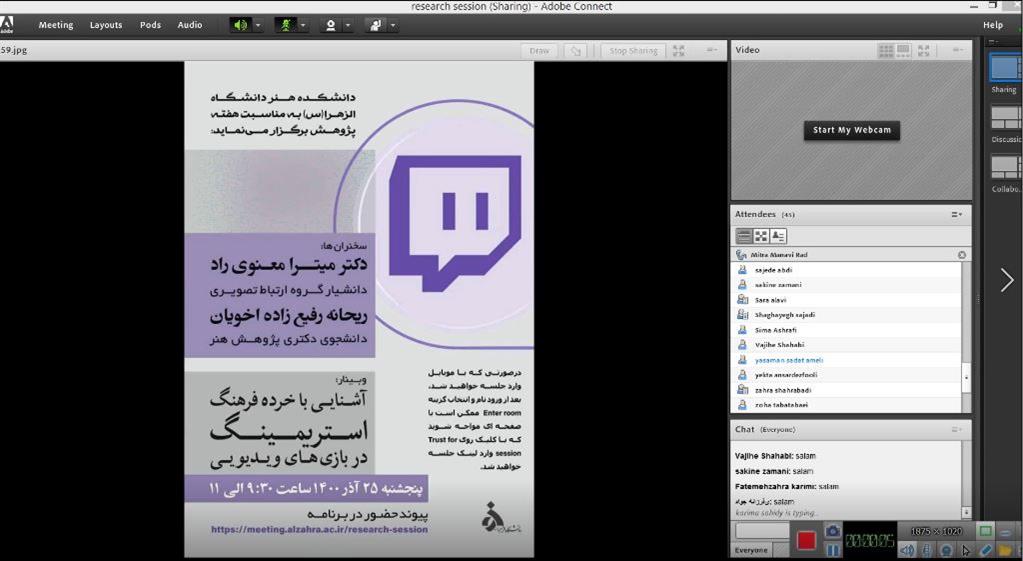The height and width of the screenshot is (561, 1023).
Task: Select the recorder pen annotation icon
Action: (986, 551)
